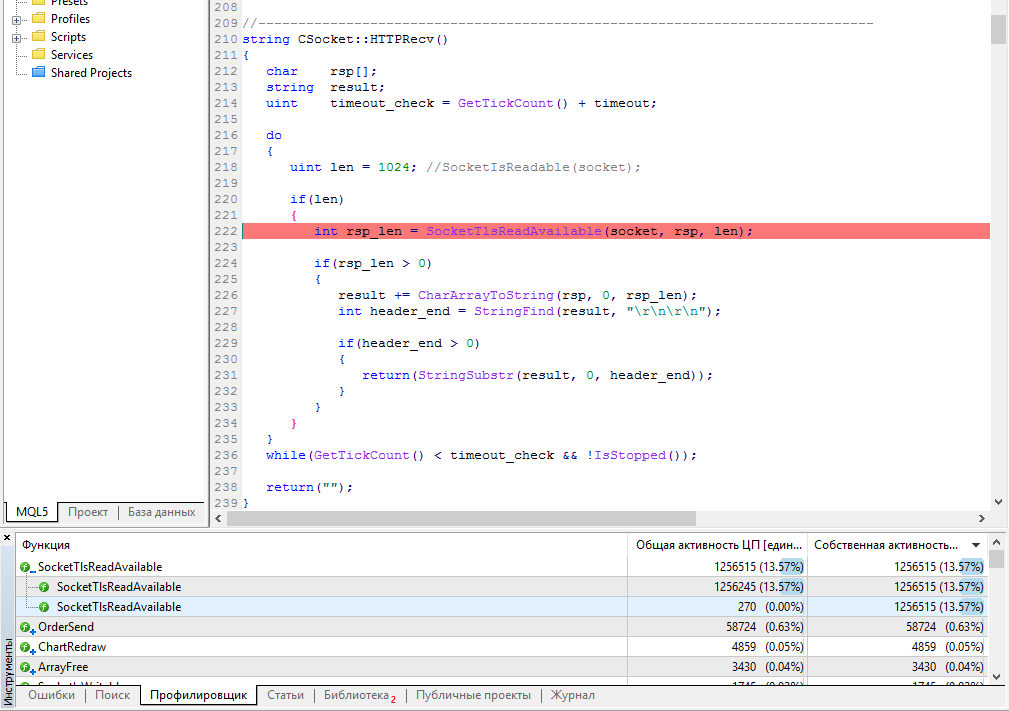Switch to the База данных tab
Viewport: 1009px width, 711px height.
tap(162, 512)
